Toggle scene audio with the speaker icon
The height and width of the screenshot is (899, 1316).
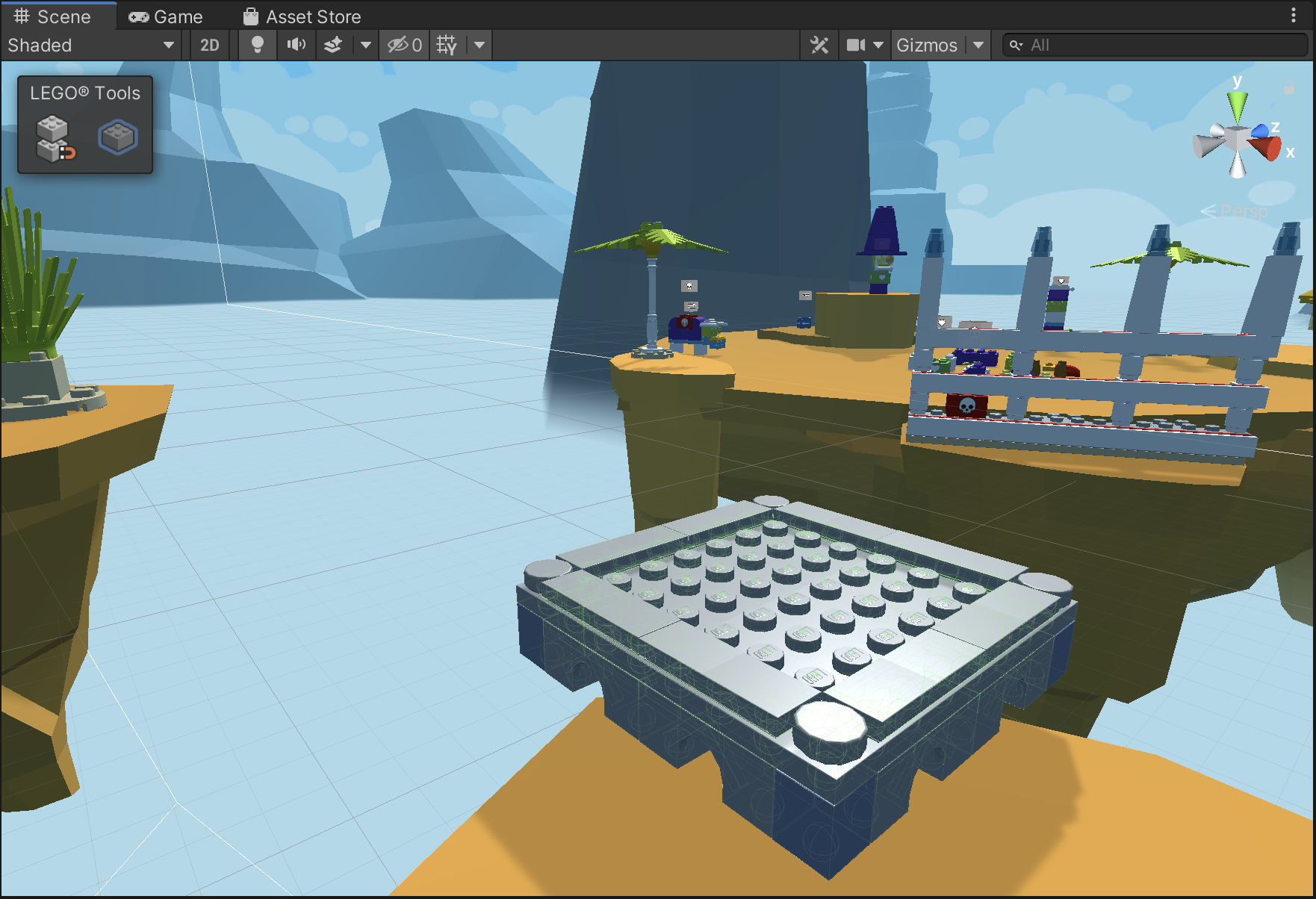297,46
